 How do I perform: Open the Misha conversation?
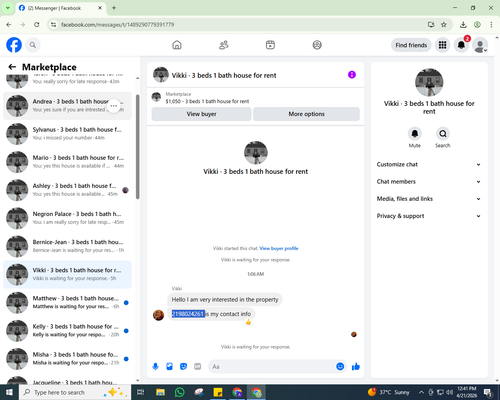click(67, 359)
